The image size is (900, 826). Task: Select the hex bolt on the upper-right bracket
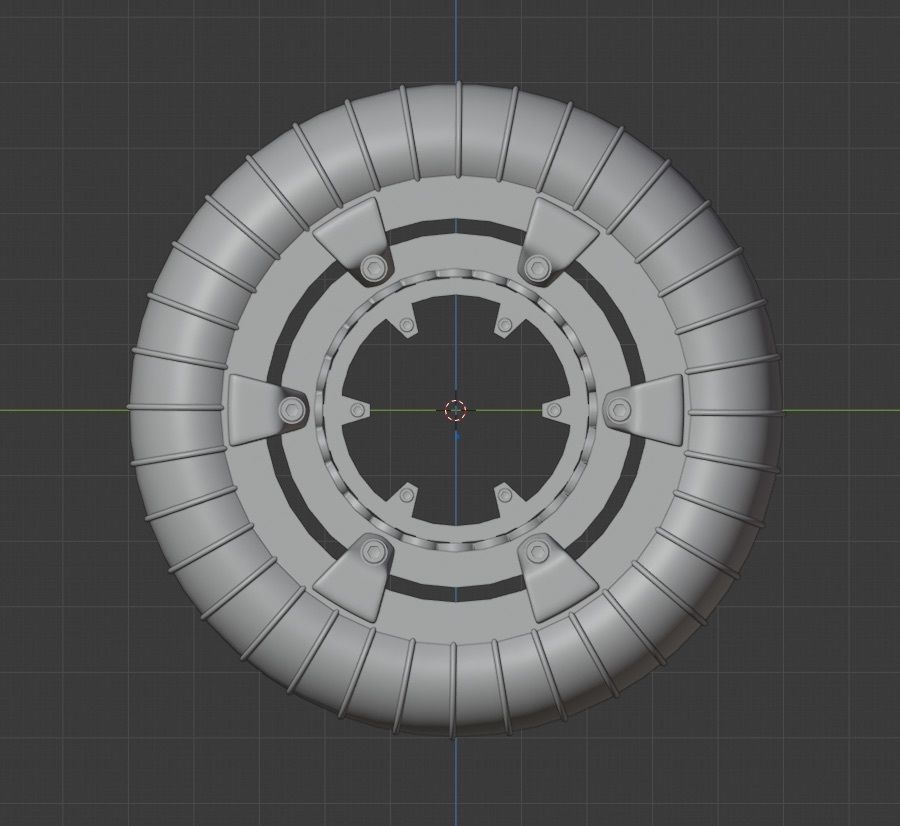[x=538, y=267]
